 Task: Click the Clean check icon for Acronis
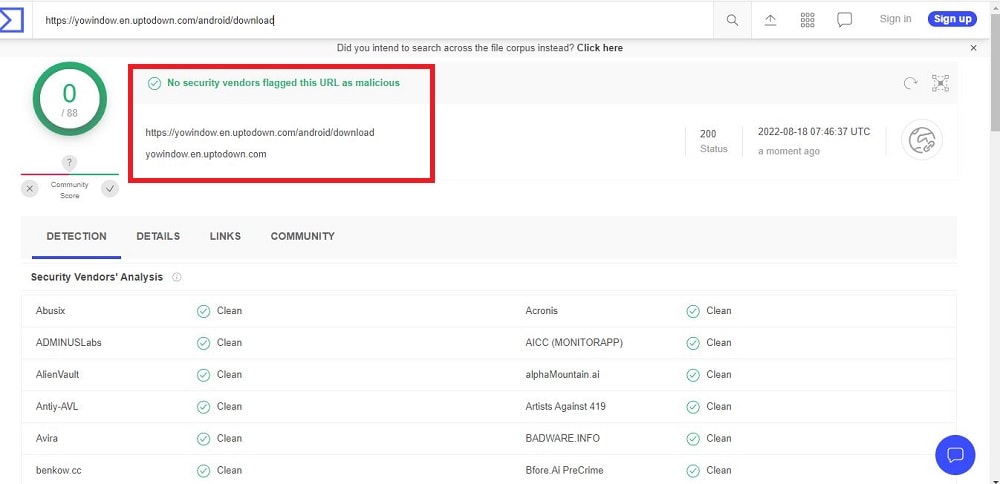click(693, 311)
